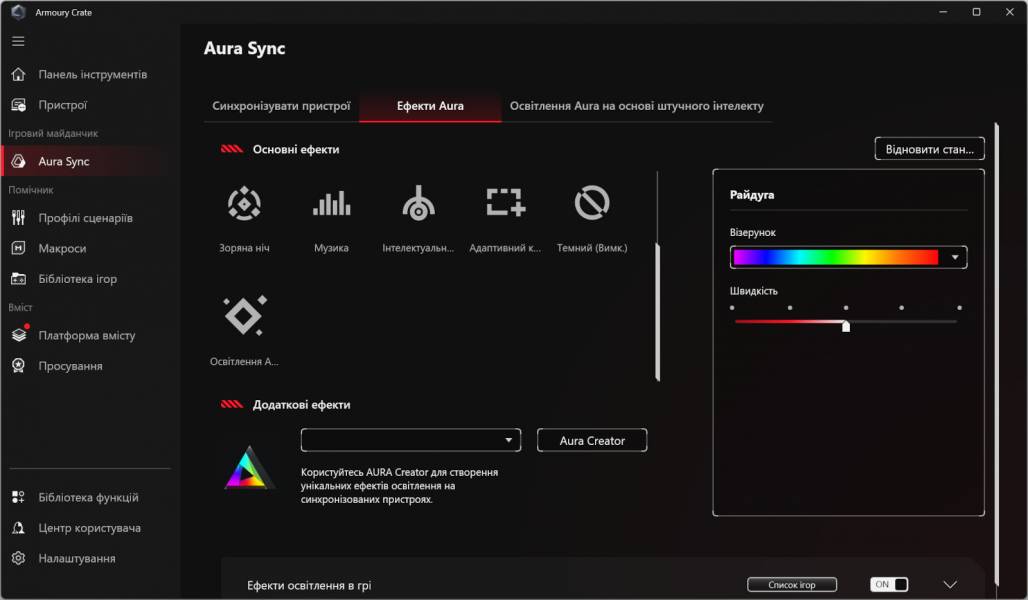Set Швидкість slider to the maximum dot
1028x600 pixels.
point(959,308)
